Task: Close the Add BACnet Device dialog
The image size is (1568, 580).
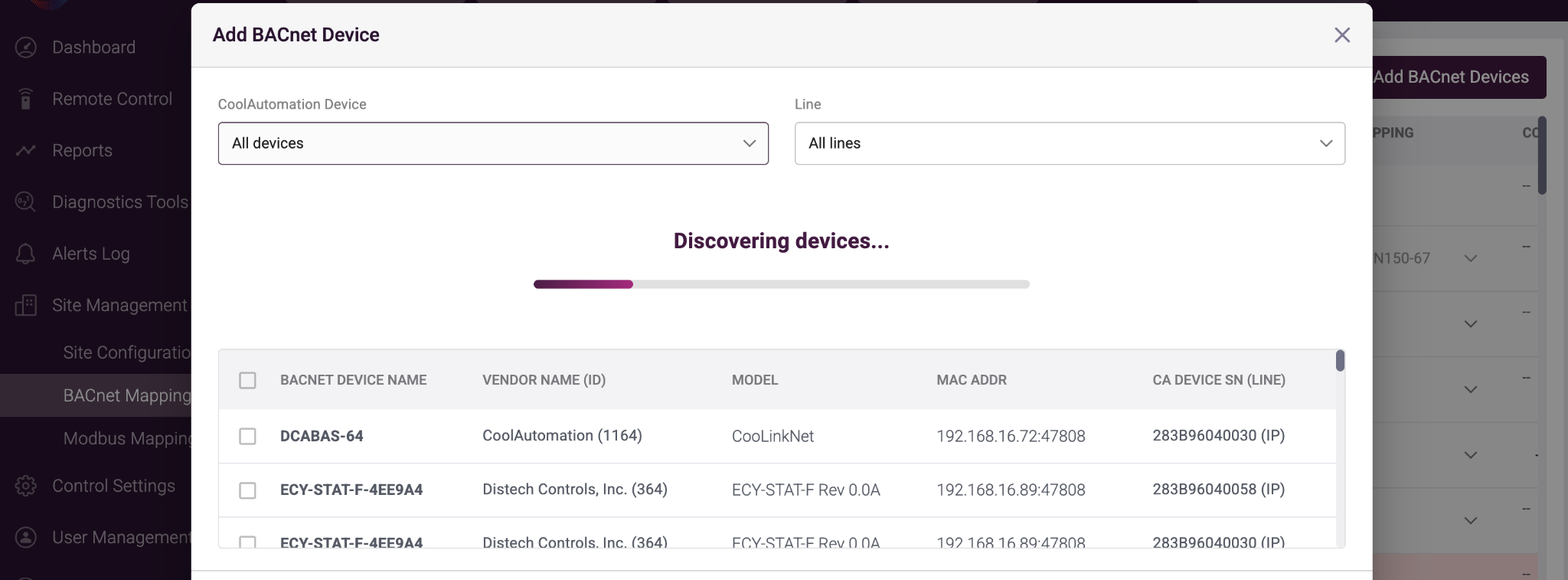Action: click(x=1342, y=35)
